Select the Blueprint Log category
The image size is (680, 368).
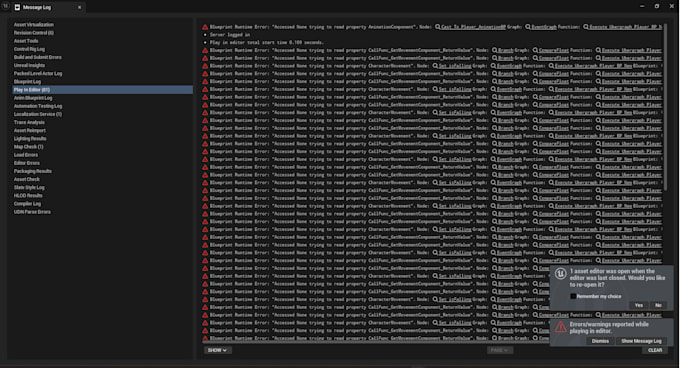(27, 81)
